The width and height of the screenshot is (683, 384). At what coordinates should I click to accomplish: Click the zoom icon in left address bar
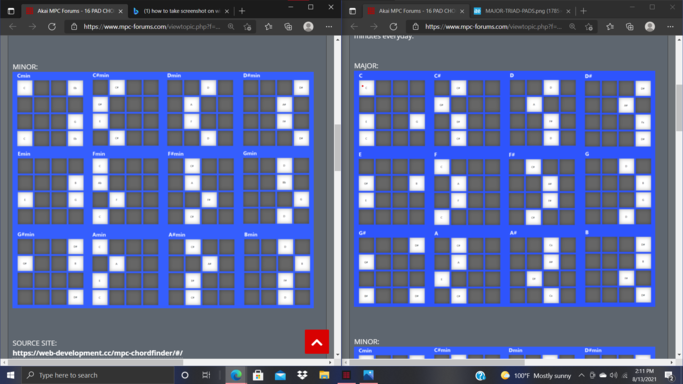[231, 27]
